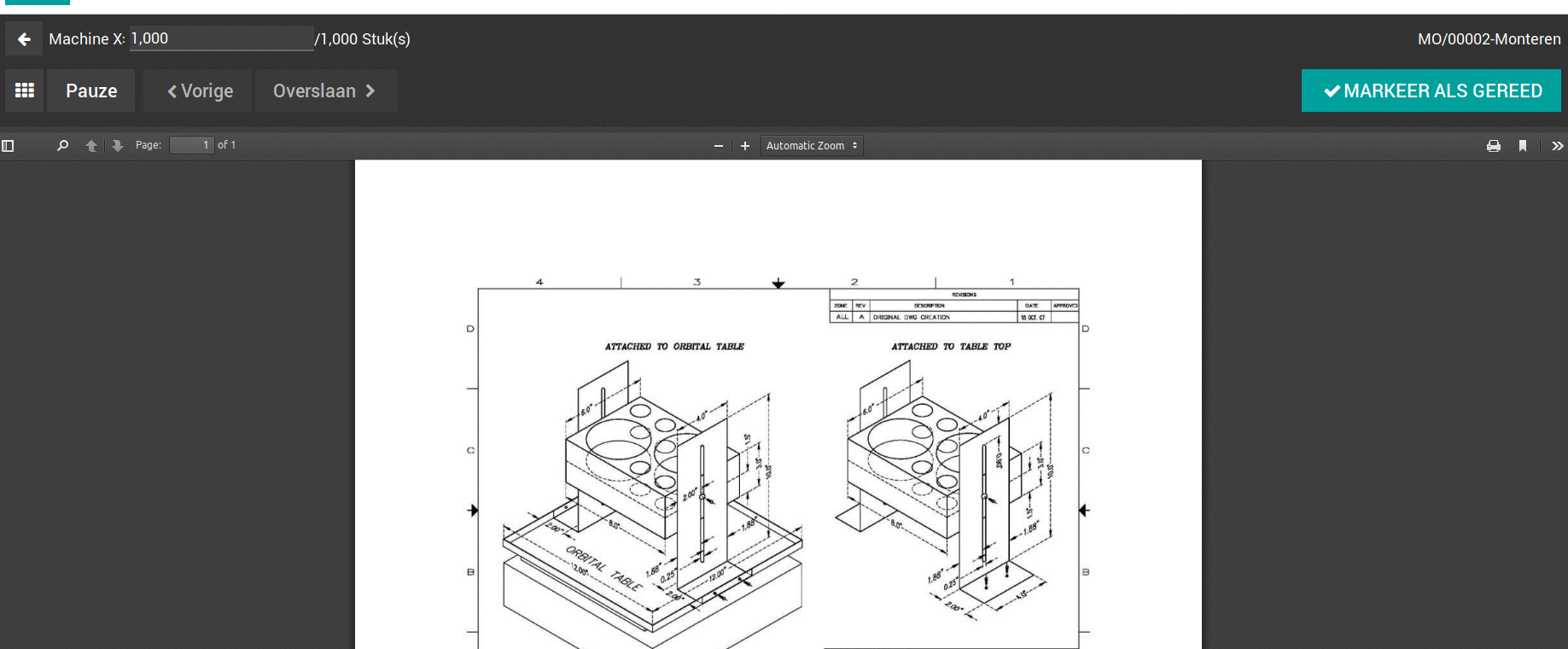Click the PDF page number field
The width and height of the screenshot is (1568, 649).
pos(191,145)
